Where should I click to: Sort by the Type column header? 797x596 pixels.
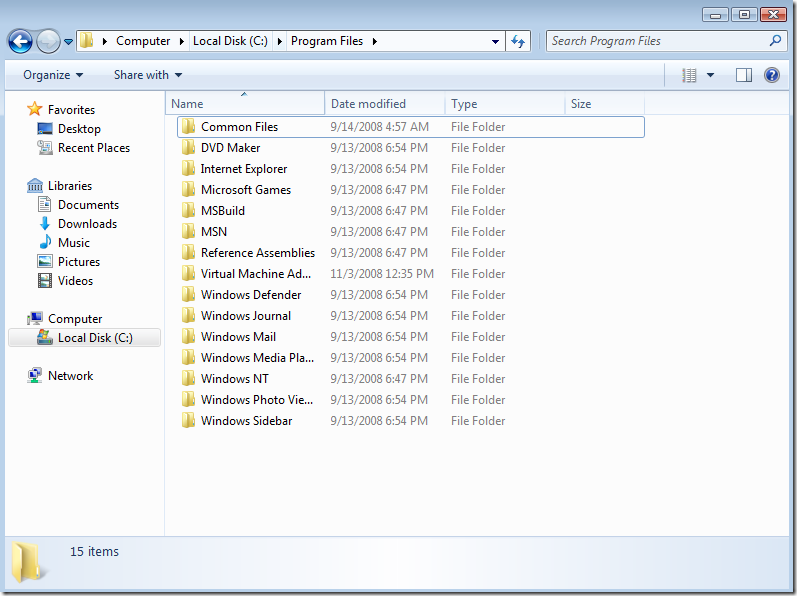[x=505, y=104]
